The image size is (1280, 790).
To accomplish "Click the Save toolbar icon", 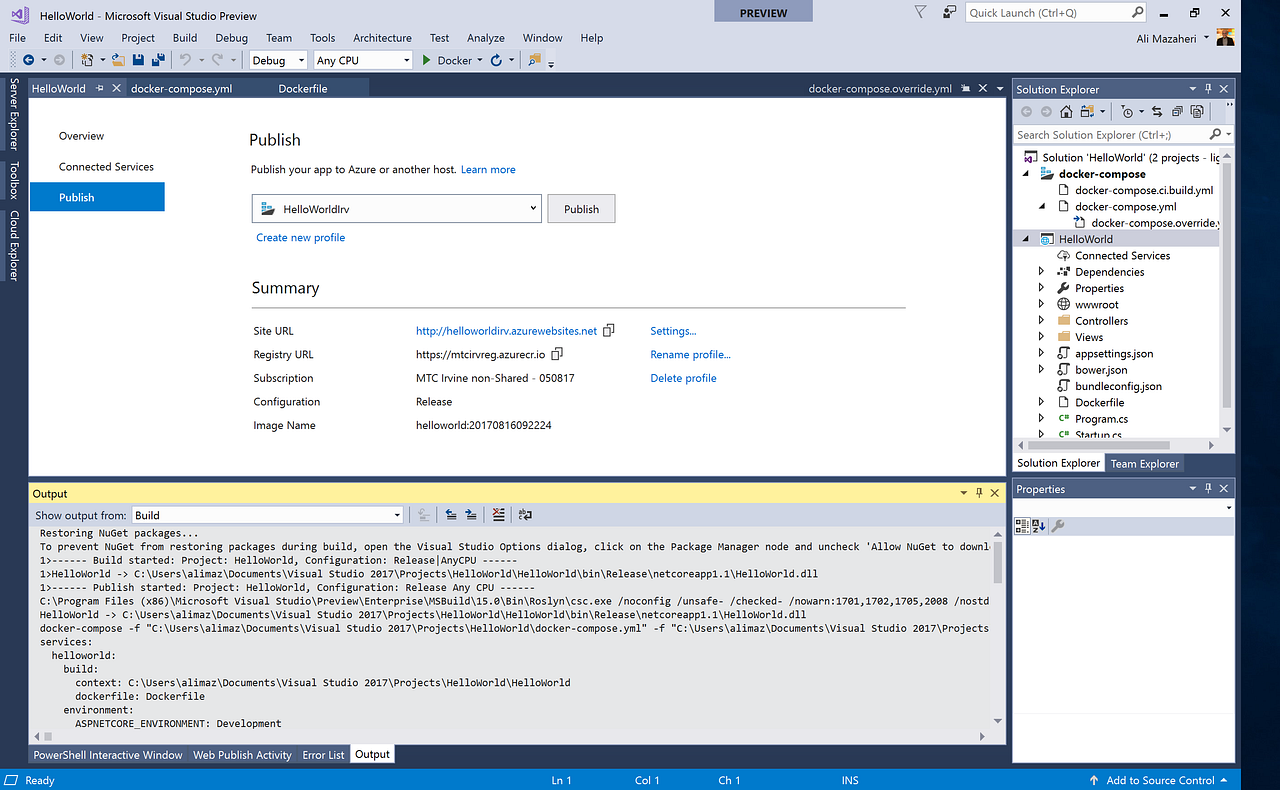I will tap(138, 60).
